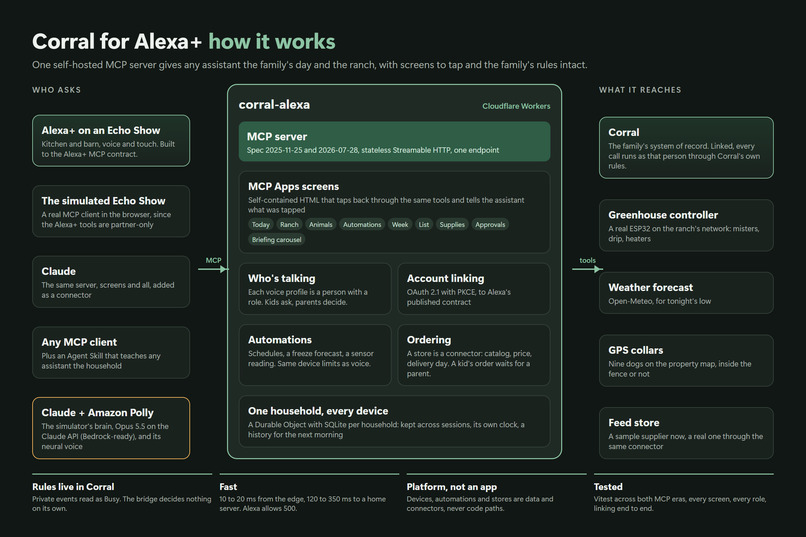Image resolution: width=806 pixels, height=537 pixels.
Task: Click 'One household, every device' card
Action: (394, 421)
